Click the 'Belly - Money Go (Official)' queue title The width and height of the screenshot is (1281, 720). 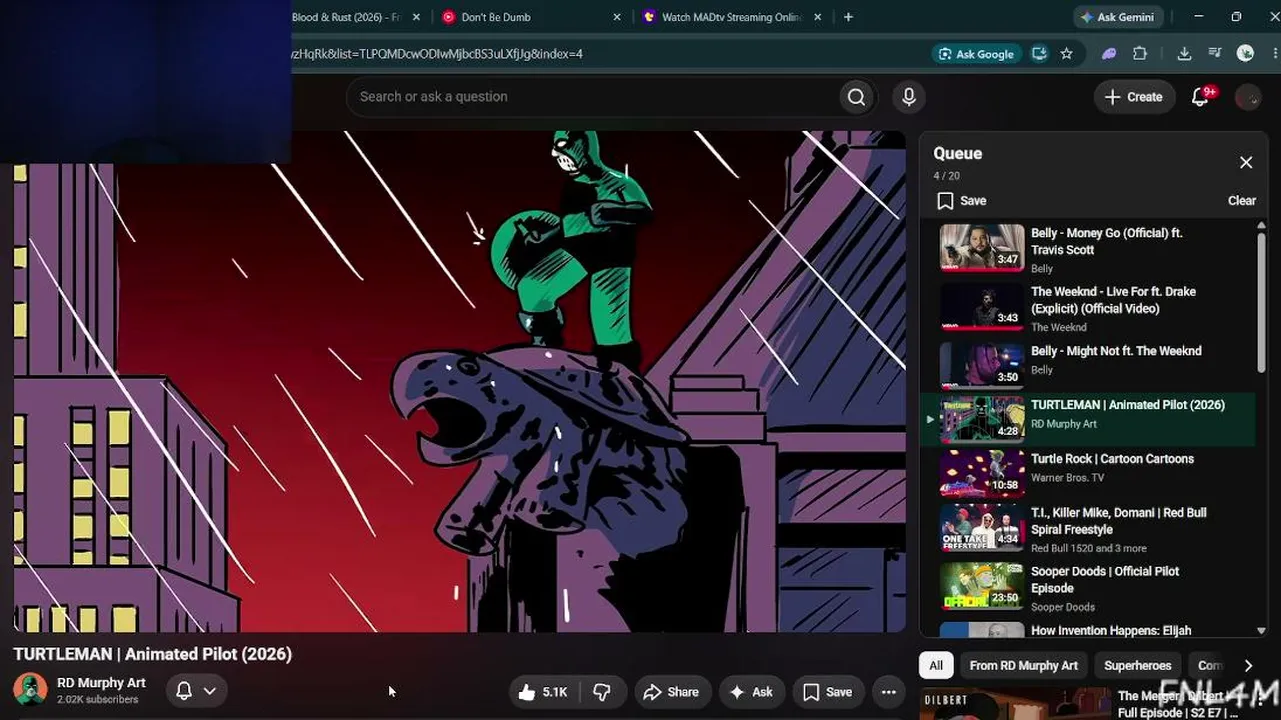(1107, 241)
